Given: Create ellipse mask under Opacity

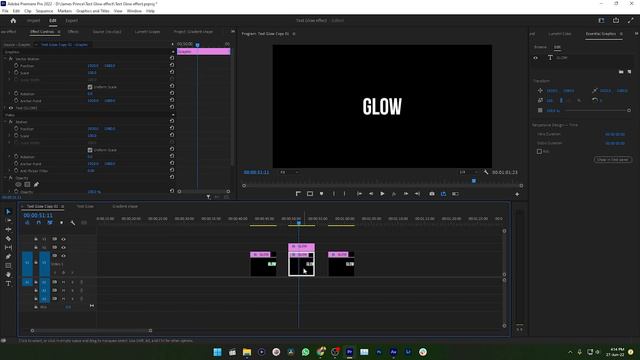Looking at the screenshot, I should coord(18,184).
